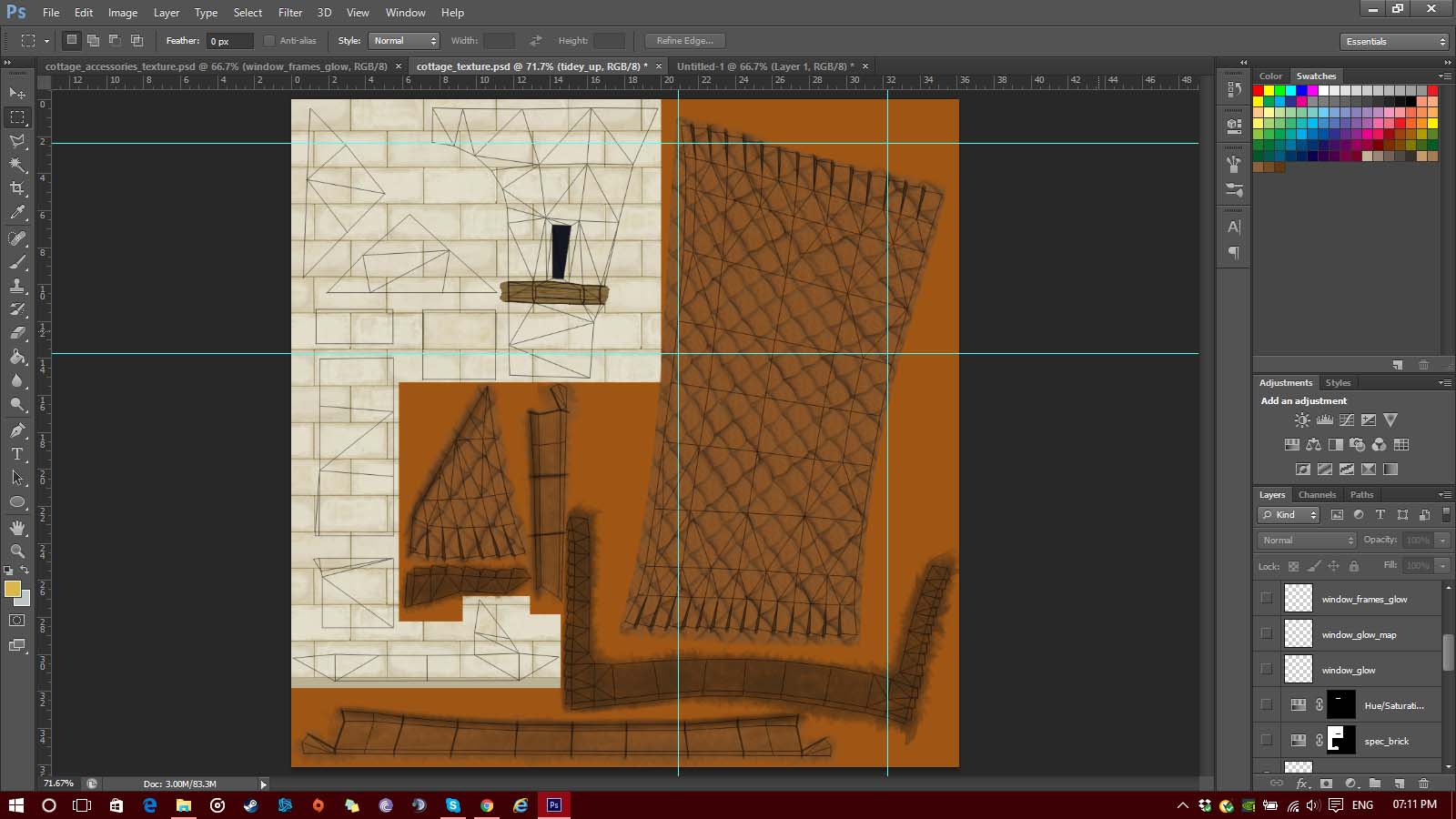Open the Style dropdown set to Normal
Screen dimensions: 1456x819
[405, 41]
